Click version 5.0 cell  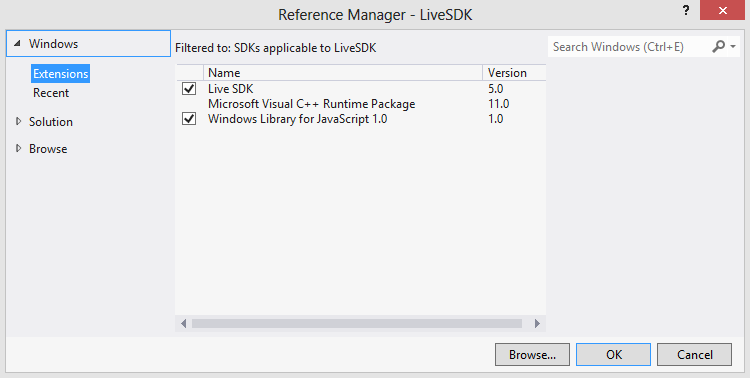496,89
